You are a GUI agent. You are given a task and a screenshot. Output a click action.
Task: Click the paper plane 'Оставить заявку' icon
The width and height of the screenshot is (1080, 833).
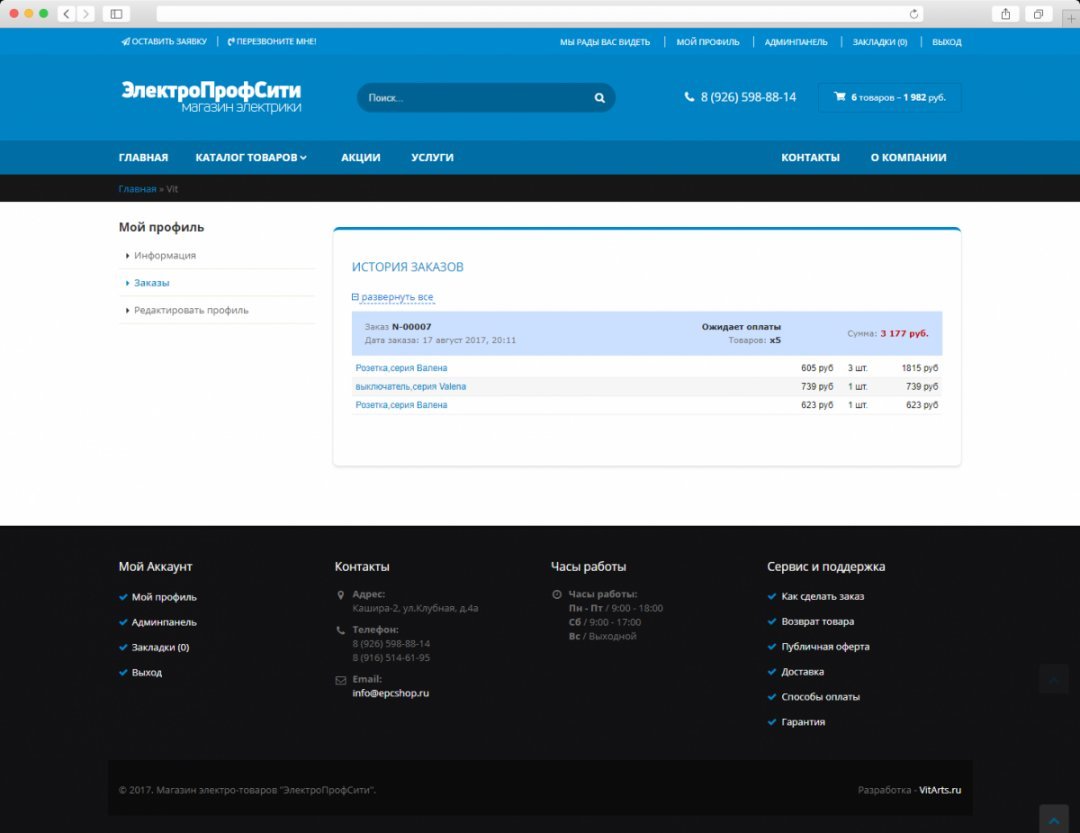coord(125,42)
